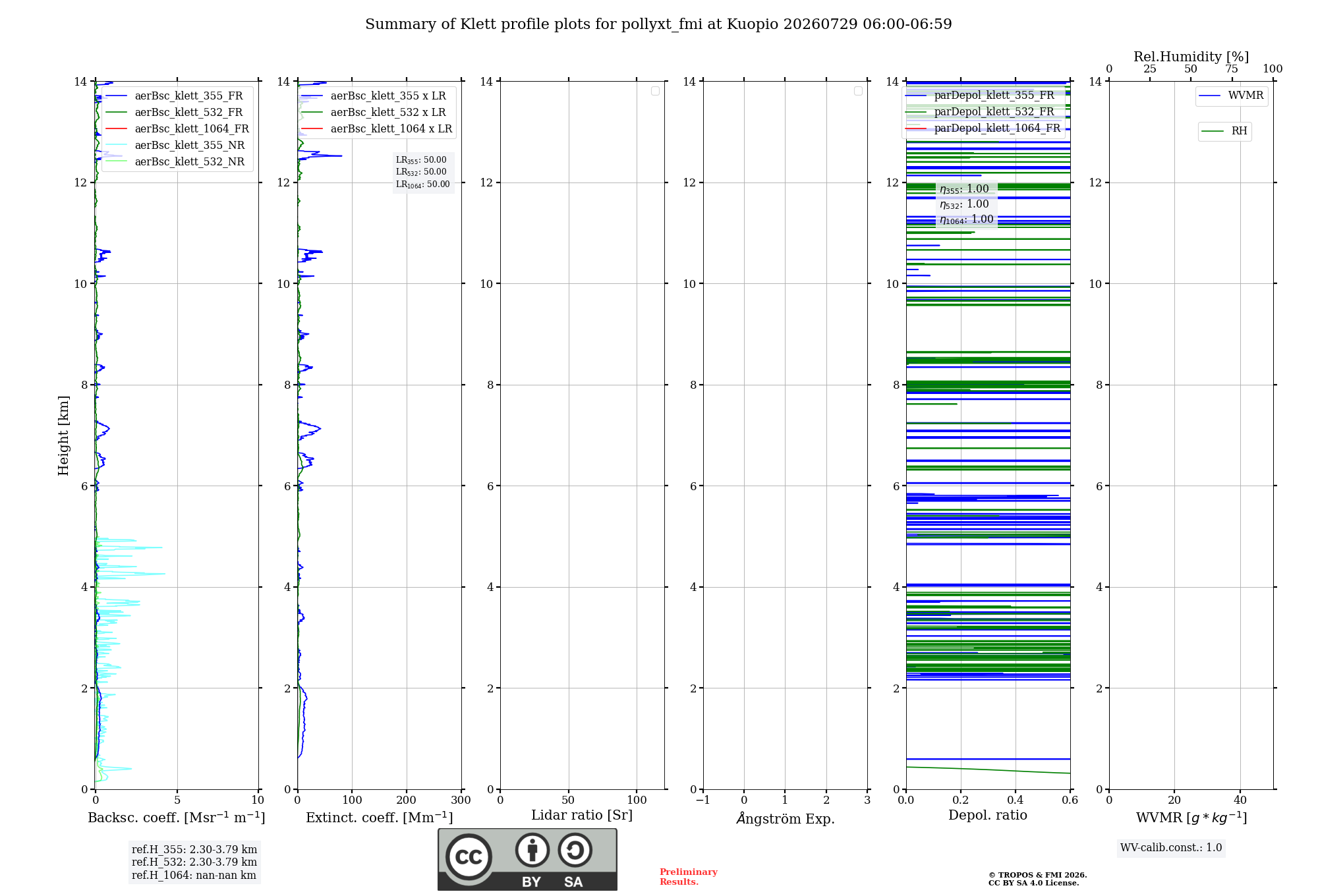
Task: Click the green RH legend line sample
Action: click(1213, 132)
